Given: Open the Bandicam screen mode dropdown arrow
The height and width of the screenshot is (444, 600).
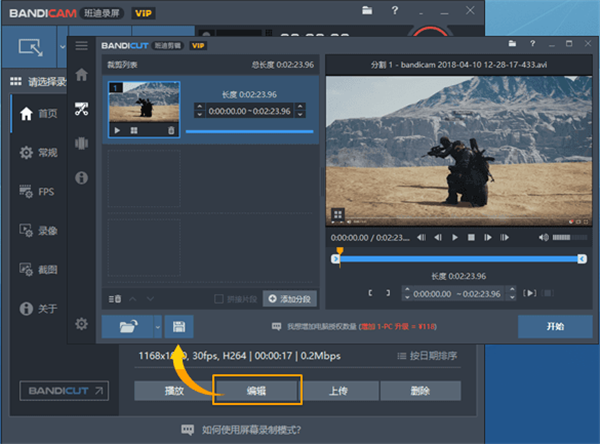Looking at the screenshot, I should click(x=63, y=46).
